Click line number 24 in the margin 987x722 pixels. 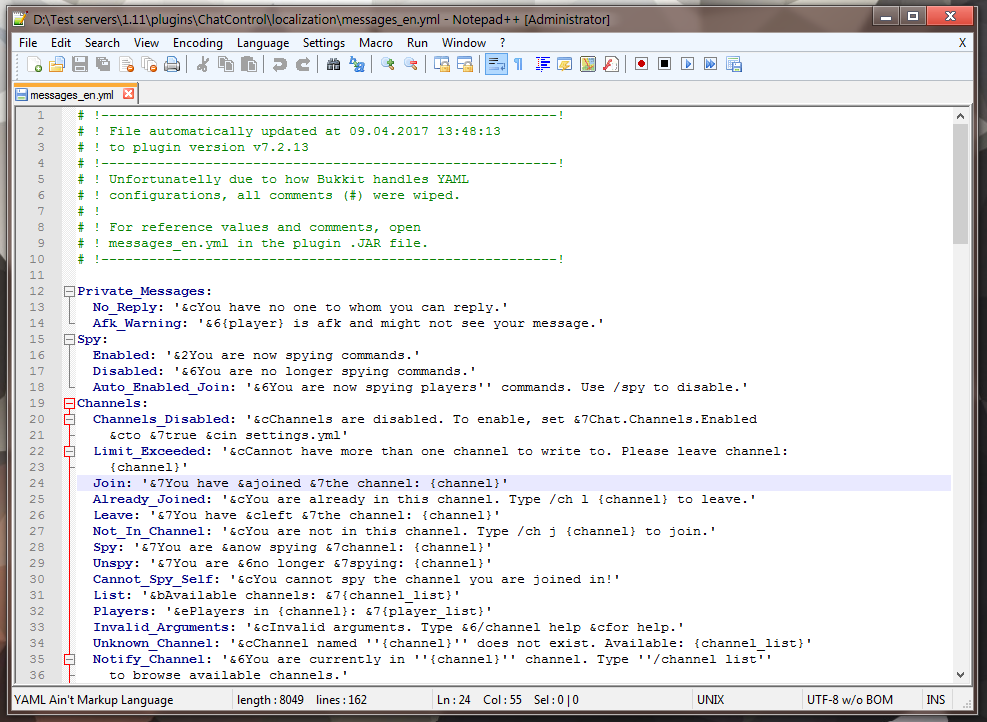(x=37, y=483)
